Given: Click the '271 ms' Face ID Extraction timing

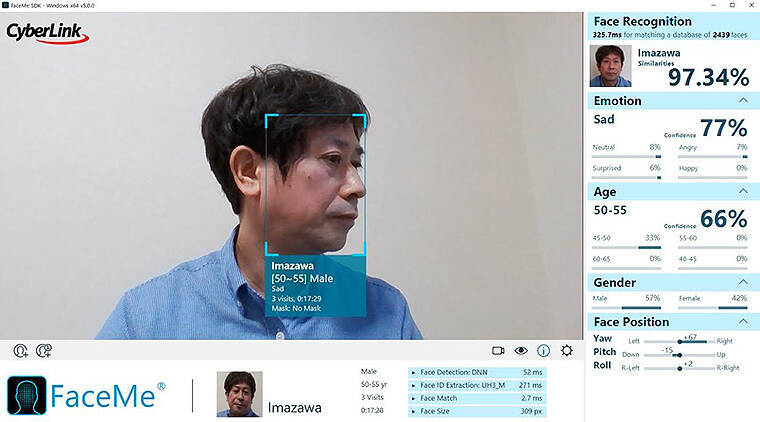Looking at the screenshot, I should coord(531,386).
